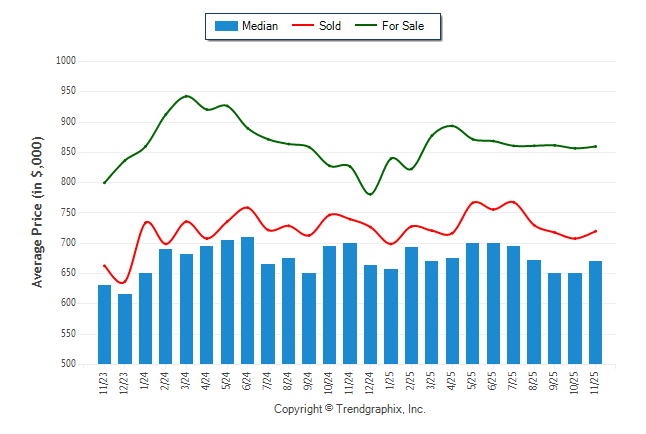This screenshot has height=434, width=646.
Task: Click the 12/23 median bar
Action: (125, 328)
